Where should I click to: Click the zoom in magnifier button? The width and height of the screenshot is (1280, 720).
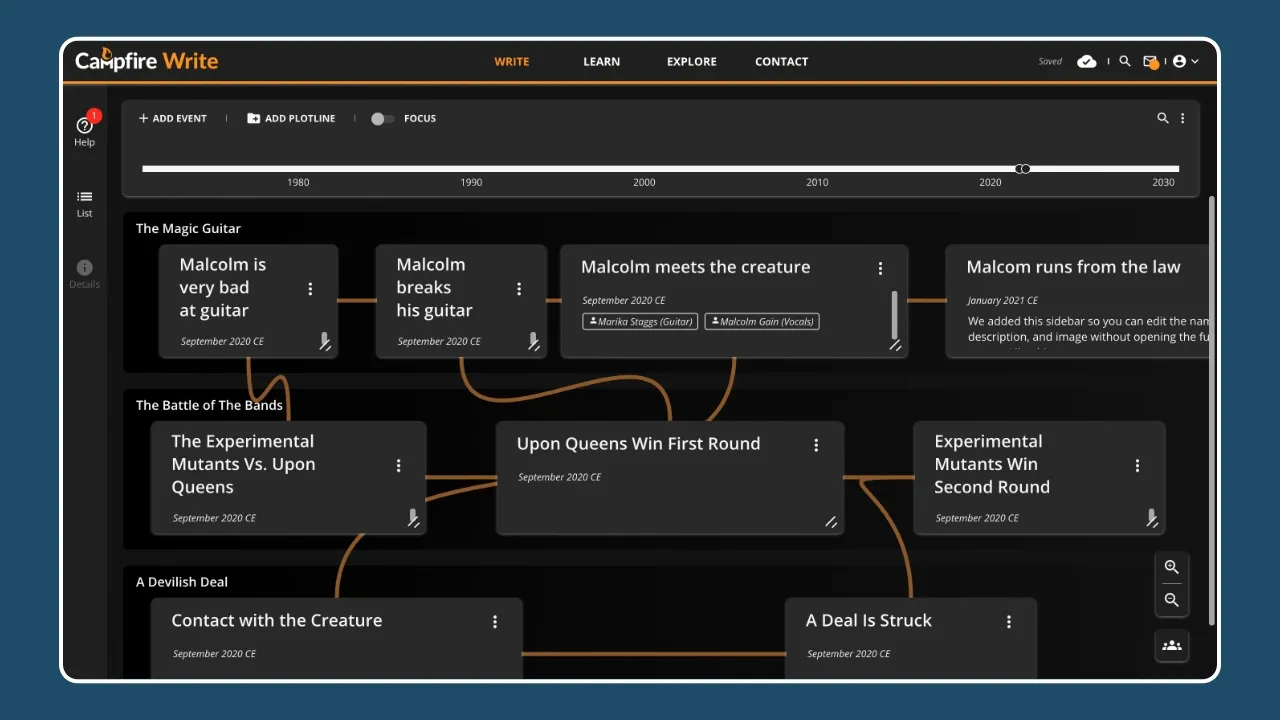(x=1172, y=567)
